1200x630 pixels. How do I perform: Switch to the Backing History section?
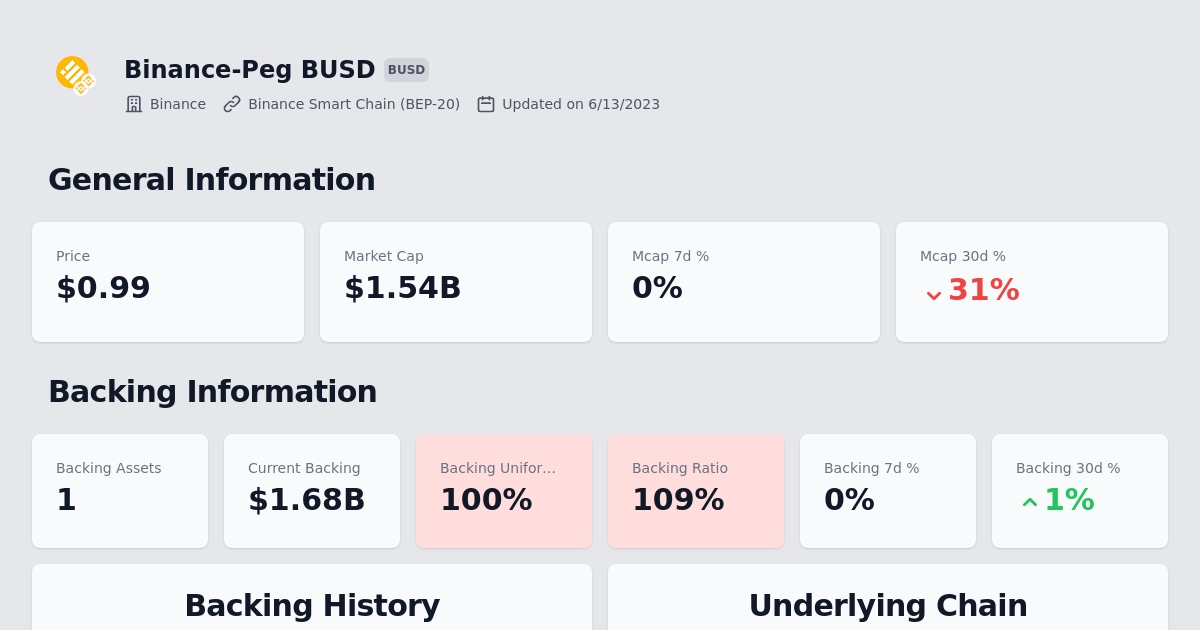(312, 606)
